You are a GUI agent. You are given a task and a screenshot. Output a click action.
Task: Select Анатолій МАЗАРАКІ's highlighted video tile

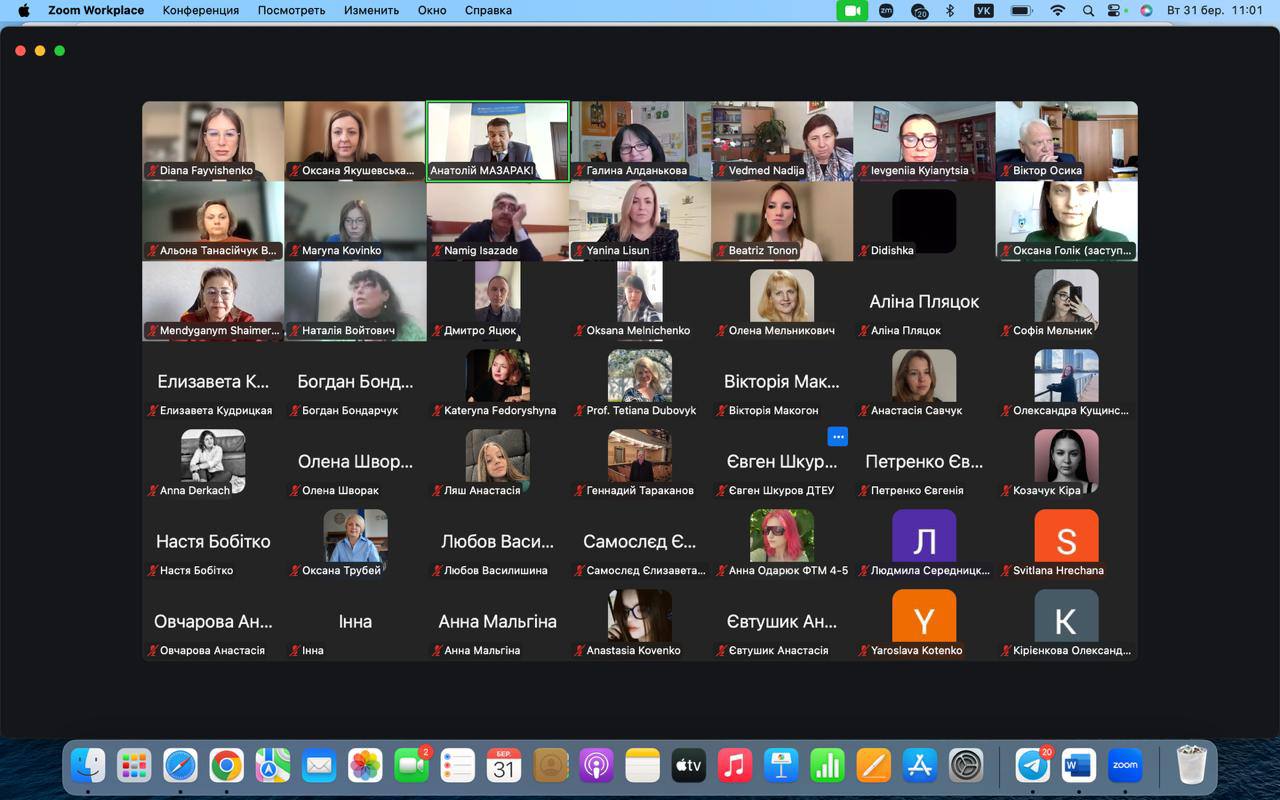tap(498, 140)
